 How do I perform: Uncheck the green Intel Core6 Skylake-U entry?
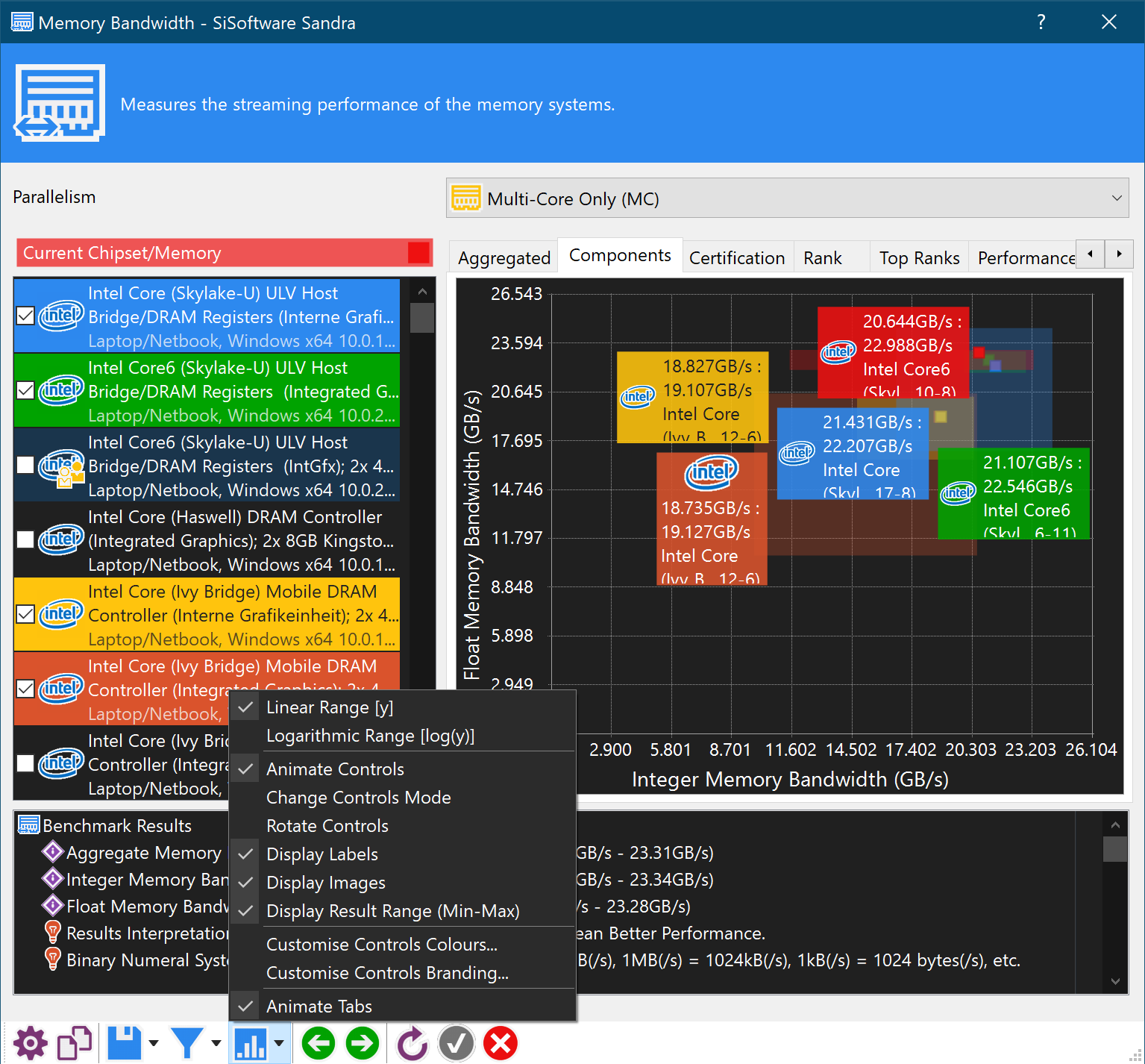click(x=25, y=390)
